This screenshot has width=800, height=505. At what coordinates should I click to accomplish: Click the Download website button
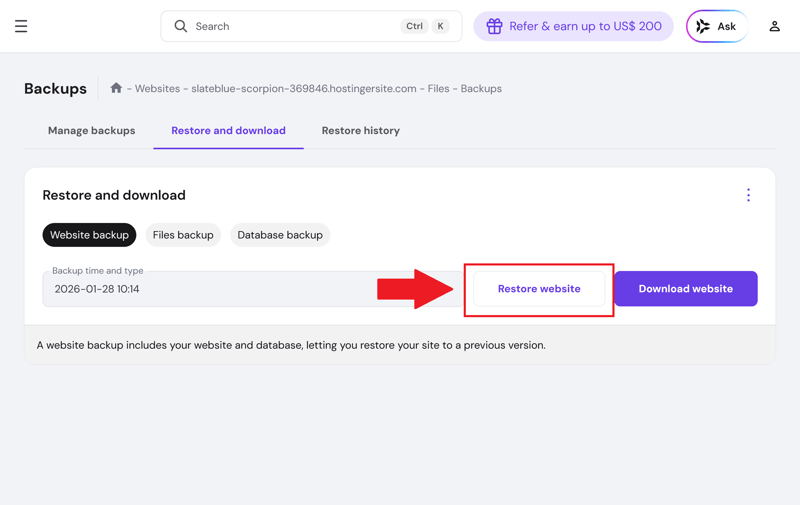(685, 289)
